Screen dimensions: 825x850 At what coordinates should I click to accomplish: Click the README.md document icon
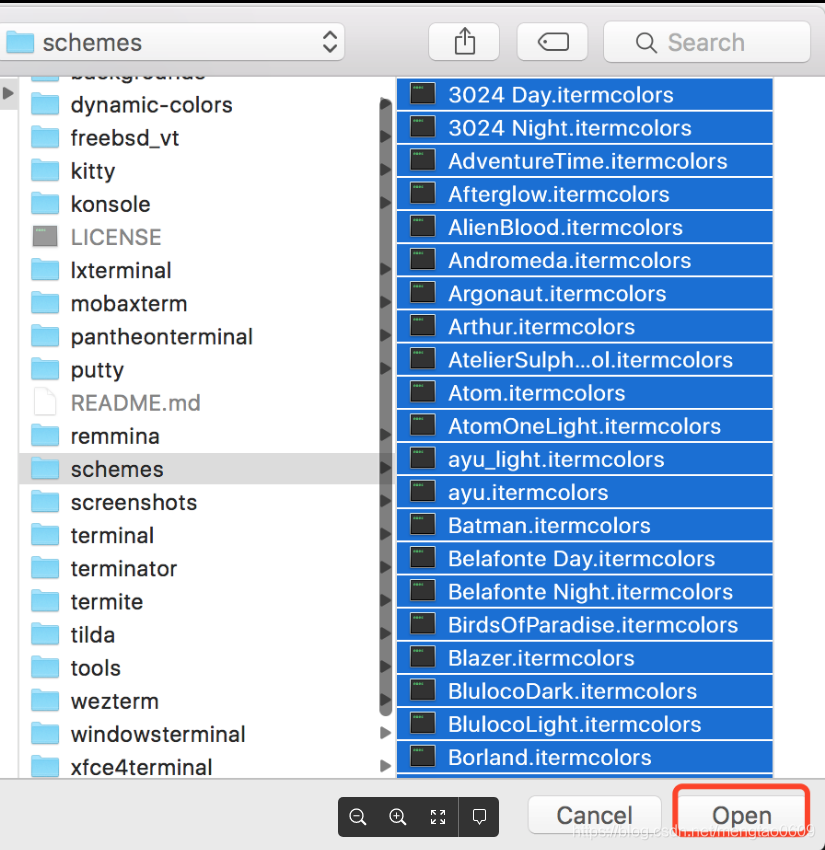click(45, 403)
